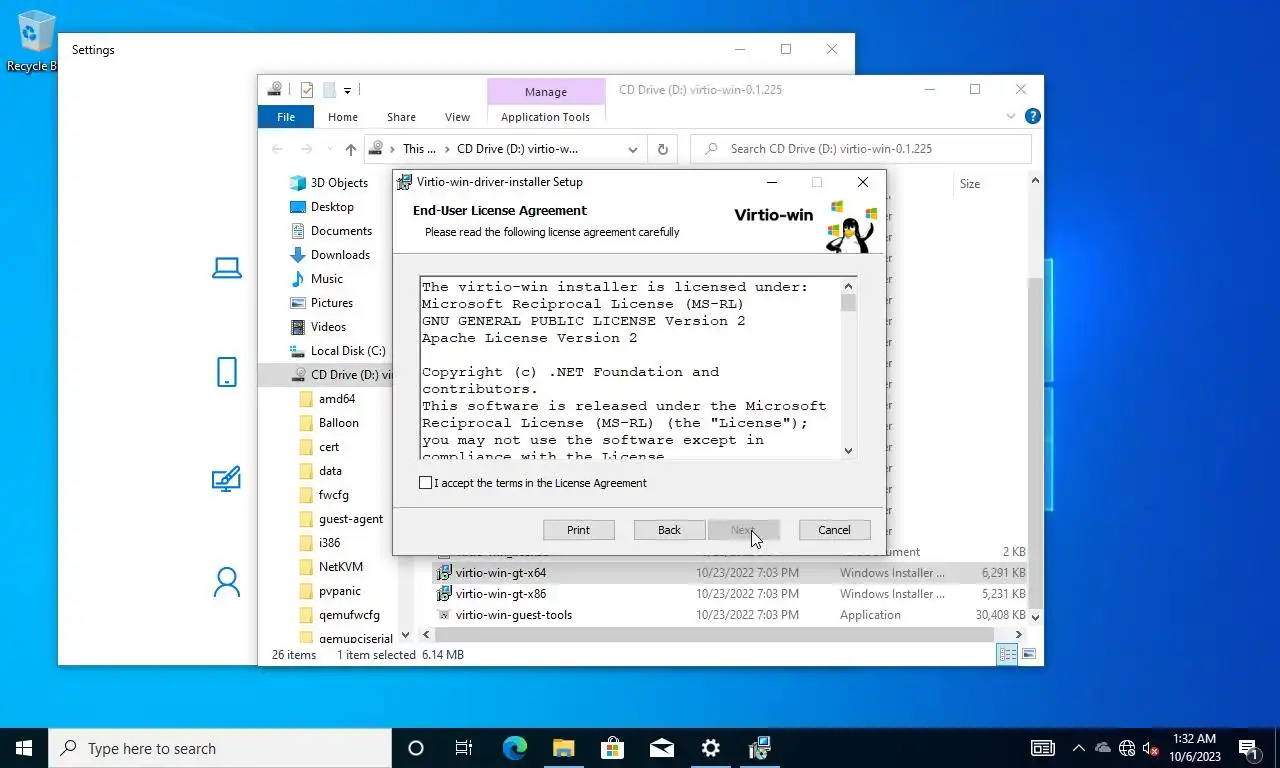Open Task View from taskbar
Screen dimensions: 1280x768
[x=464, y=748]
